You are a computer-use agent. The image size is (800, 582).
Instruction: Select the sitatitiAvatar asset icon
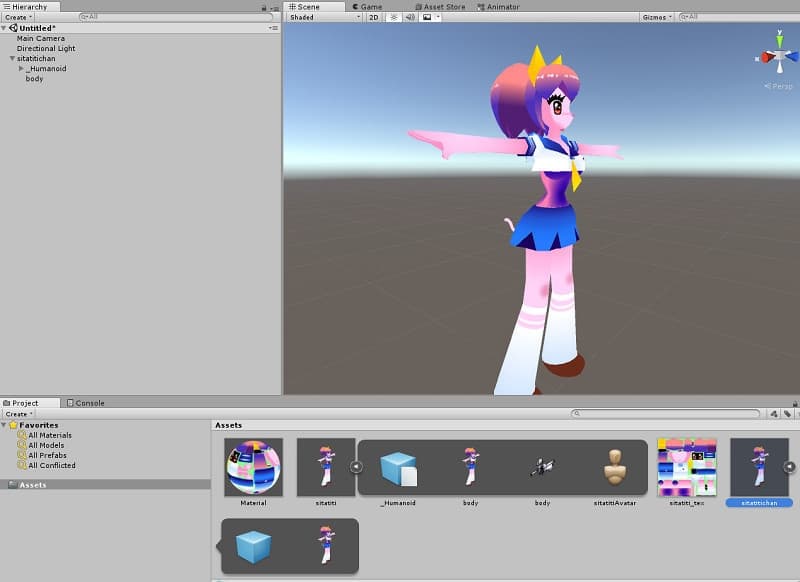click(614, 467)
